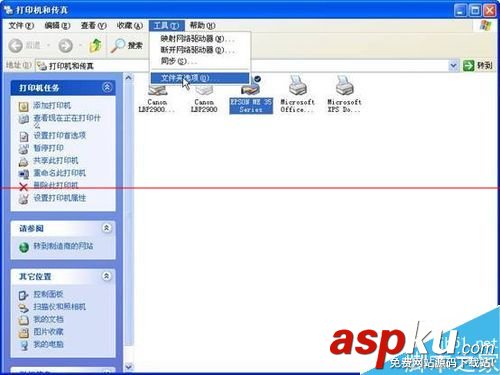Expand the address bar dropdown
The width and height of the screenshot is (500, 375).
453,66
